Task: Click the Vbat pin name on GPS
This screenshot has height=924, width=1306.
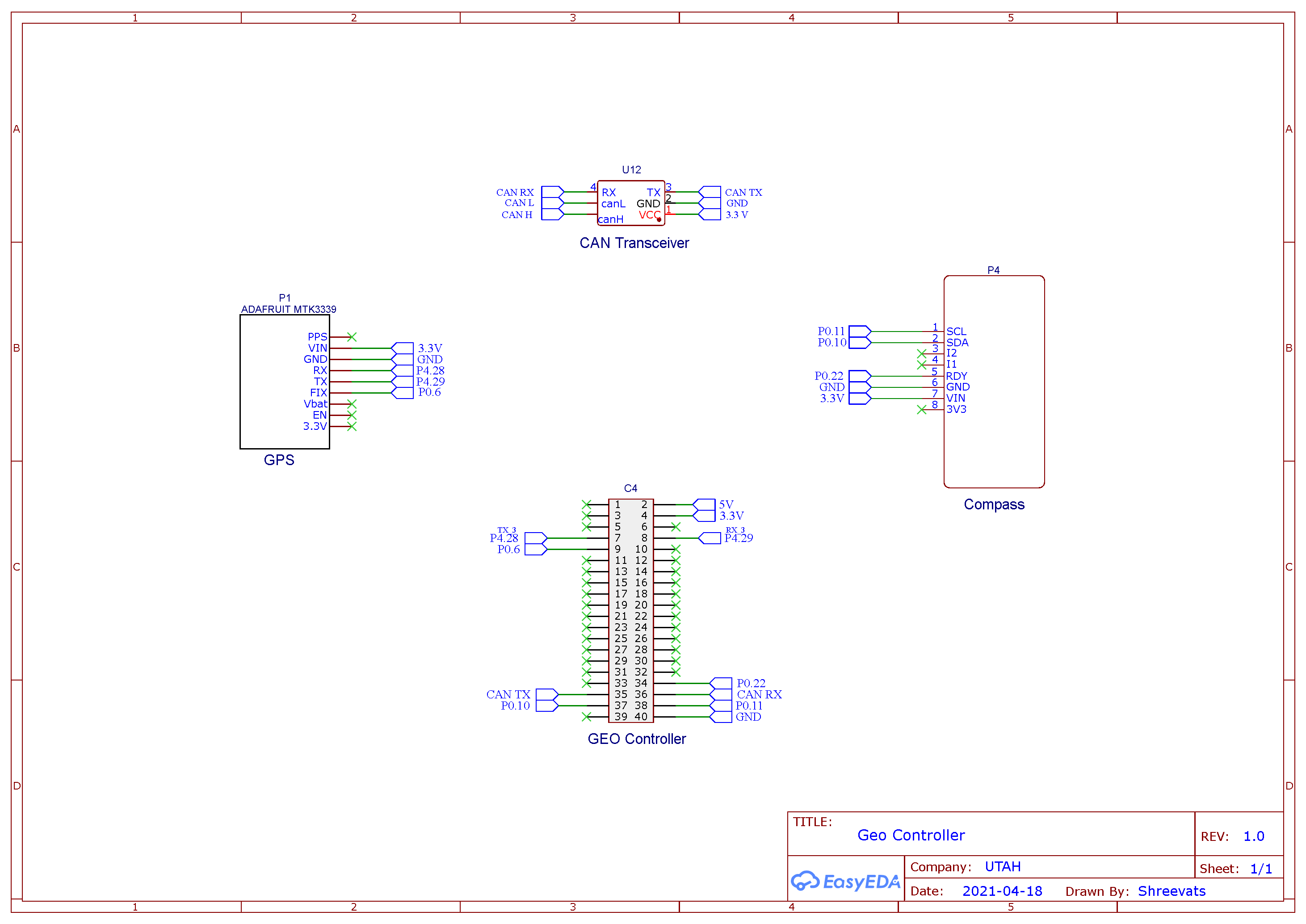Action: coord(316,403)
